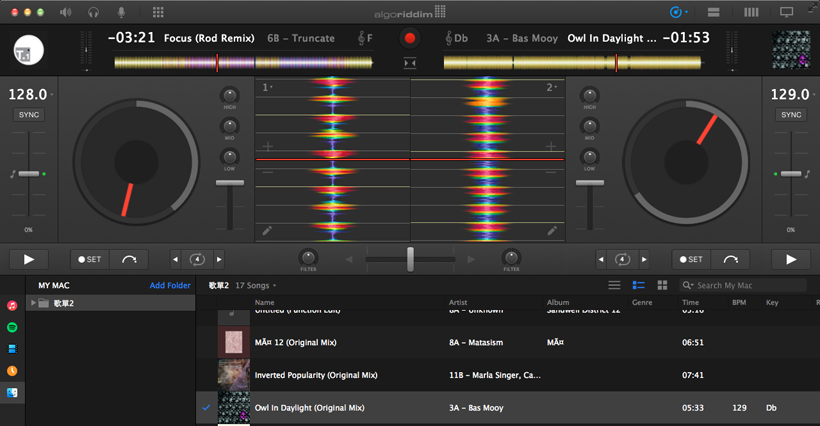
Task: Open iTunes music library source
Action: 12,306
